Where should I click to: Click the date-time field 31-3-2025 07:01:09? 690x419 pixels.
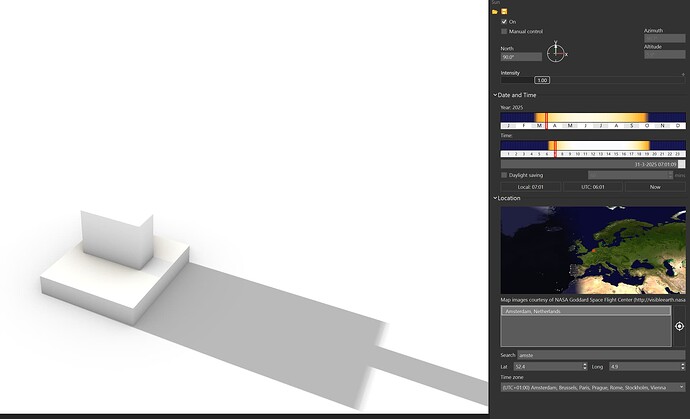tap(589, 164)
